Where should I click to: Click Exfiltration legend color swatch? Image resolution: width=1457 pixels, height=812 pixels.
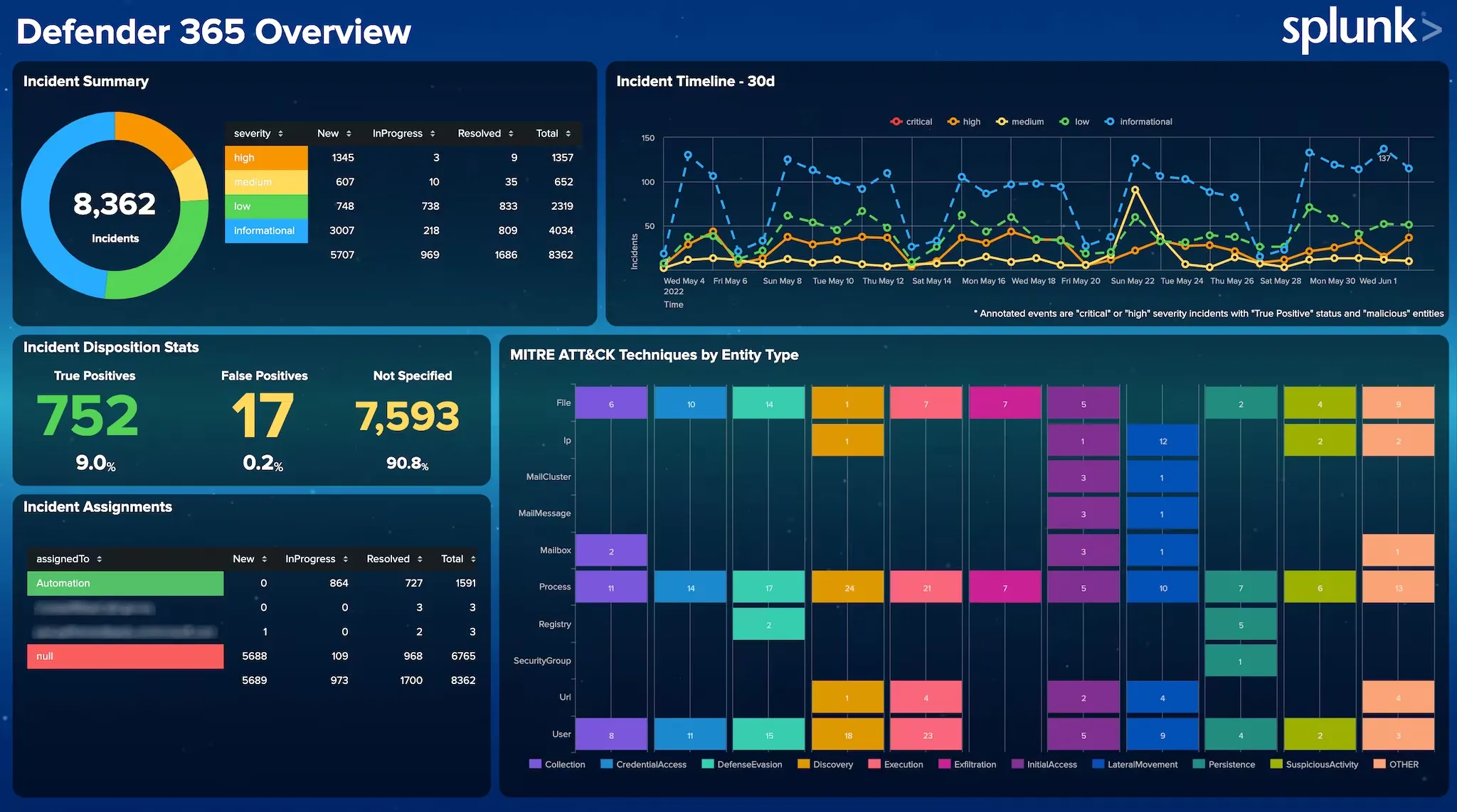[944, 764]
